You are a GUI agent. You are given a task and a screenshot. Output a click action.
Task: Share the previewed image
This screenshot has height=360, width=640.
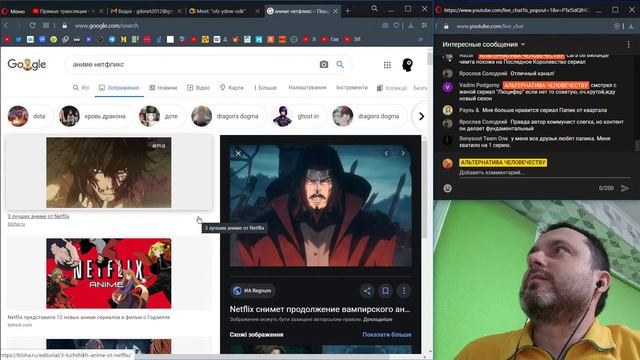tap(367, 291)
